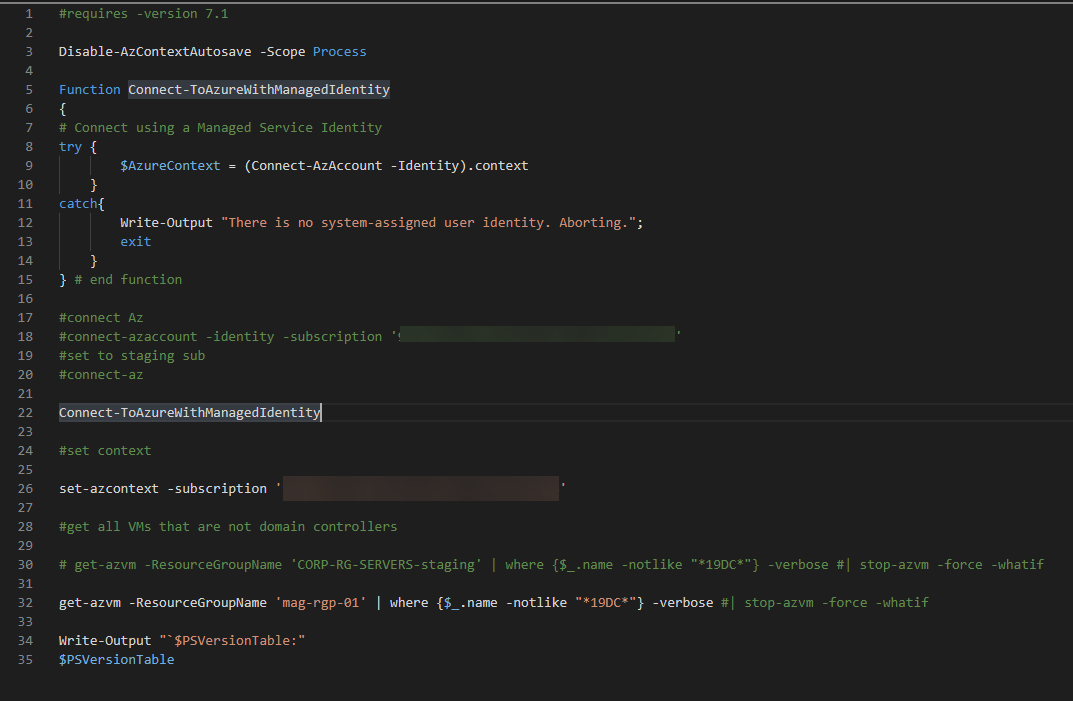This screenshot has height=701, width=1073.
Task: Click 'set-azcontext -subscription' on line 26
Action: tap(163, 489)
